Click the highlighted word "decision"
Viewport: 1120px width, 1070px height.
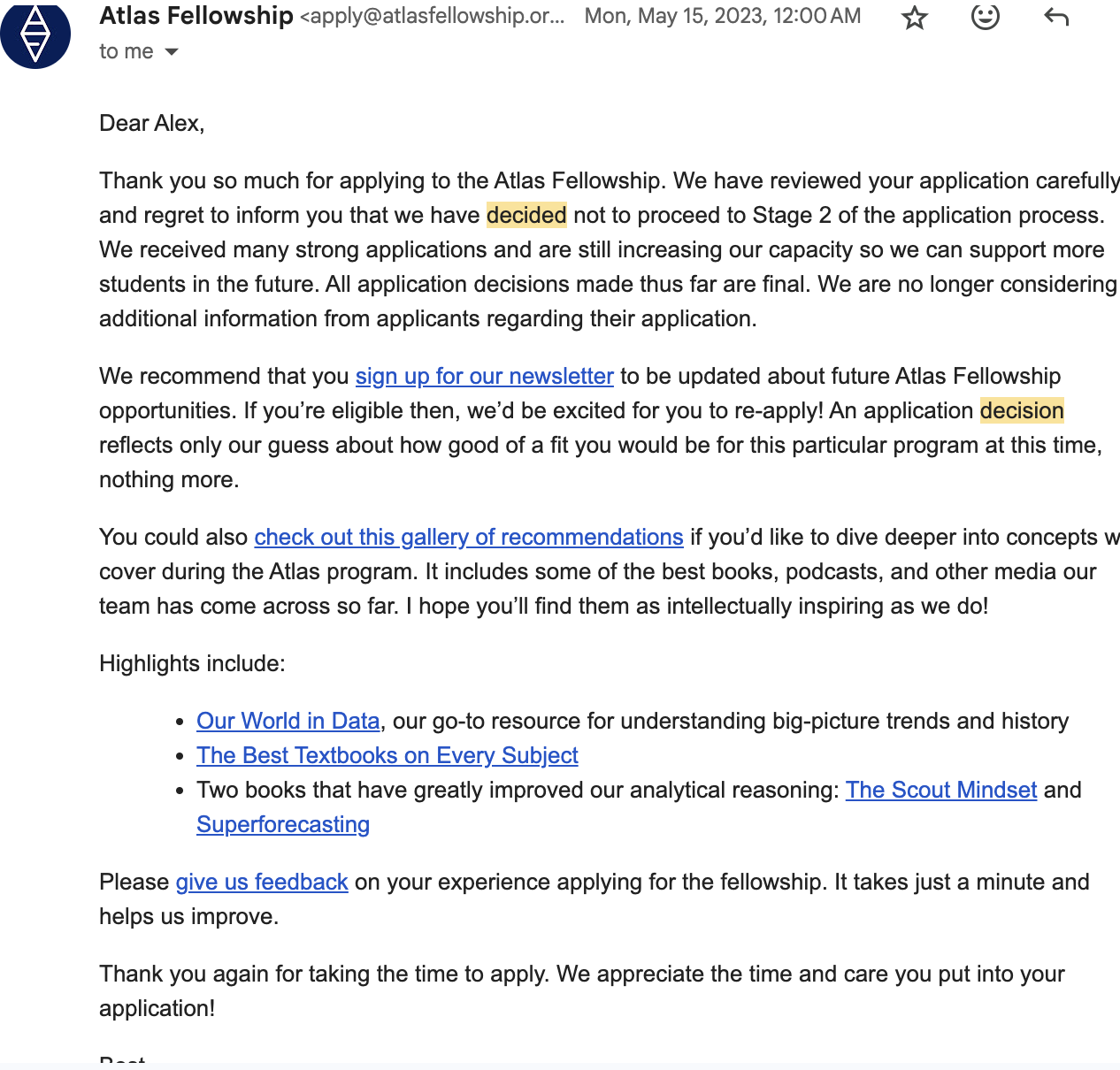(1022, 410)
